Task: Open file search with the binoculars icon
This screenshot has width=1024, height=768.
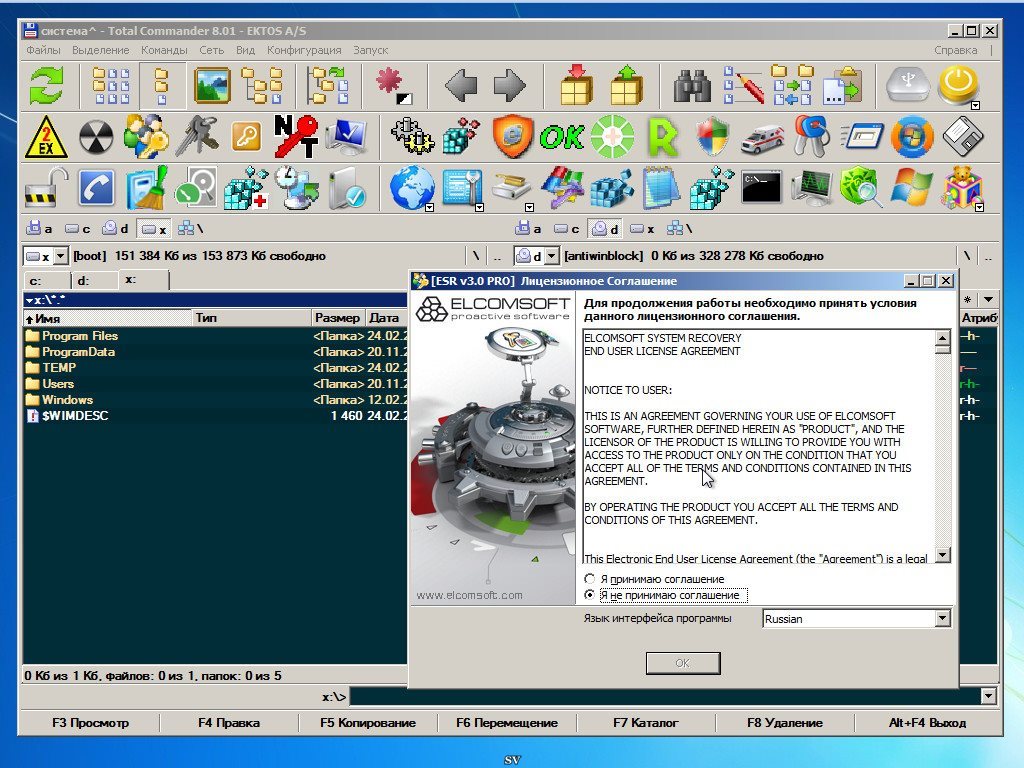Action: pos(692,86)
